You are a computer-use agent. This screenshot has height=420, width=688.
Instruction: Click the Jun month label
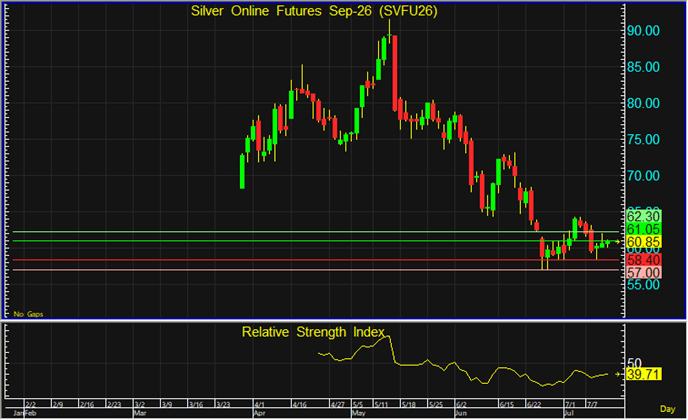(461, 413)
